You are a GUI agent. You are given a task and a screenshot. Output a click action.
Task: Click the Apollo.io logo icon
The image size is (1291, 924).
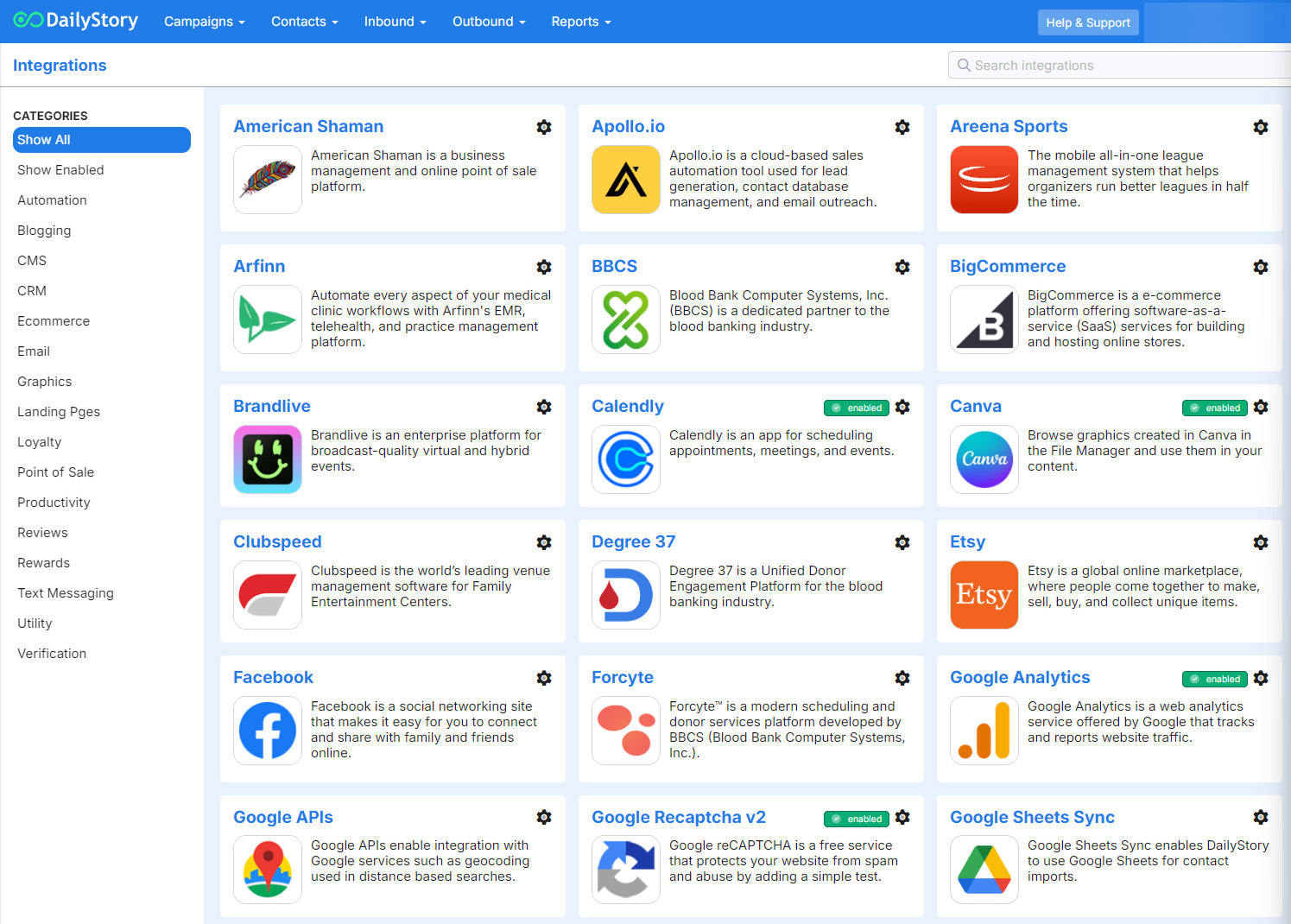[626, 180]
